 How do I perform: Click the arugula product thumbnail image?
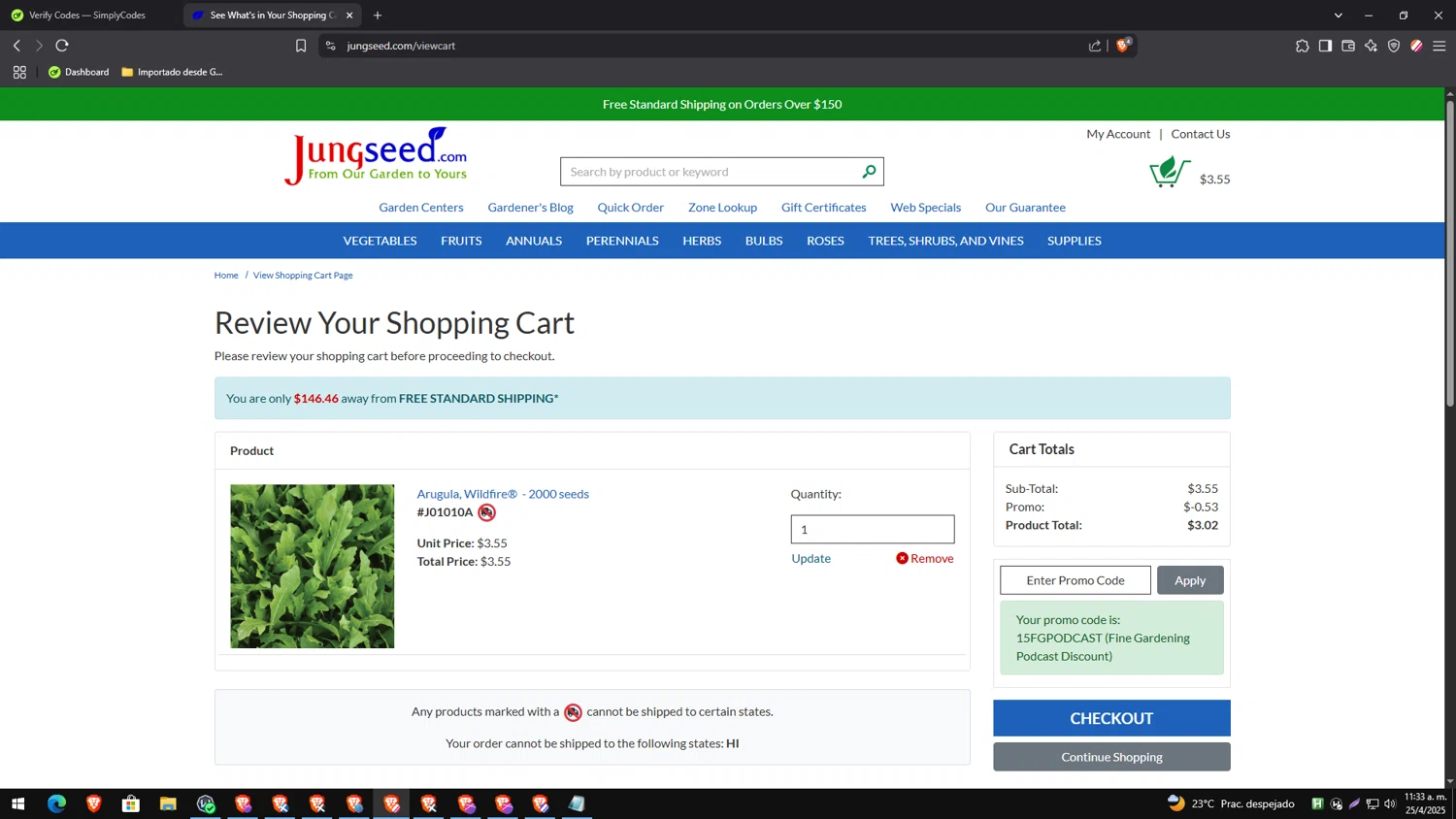(x=313, y=567)
